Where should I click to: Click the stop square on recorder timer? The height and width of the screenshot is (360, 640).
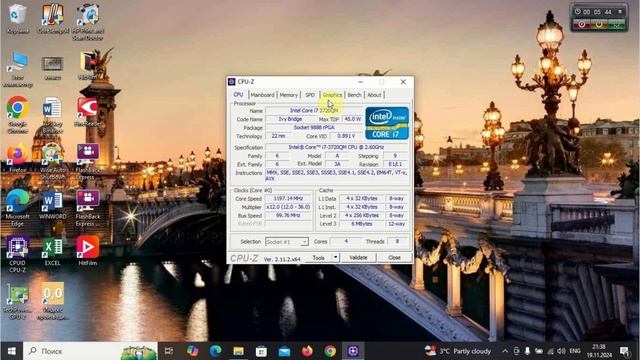(x=620, y=11)
